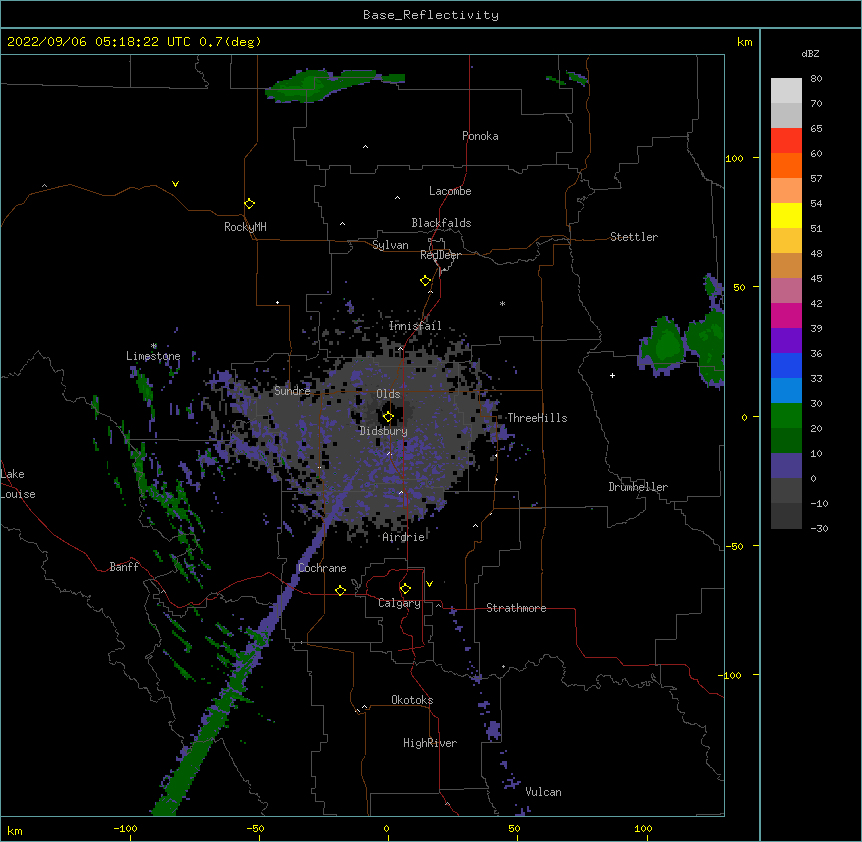
Task: Click the white asterisk marker east of Innisfail
Action: (502, 303)
